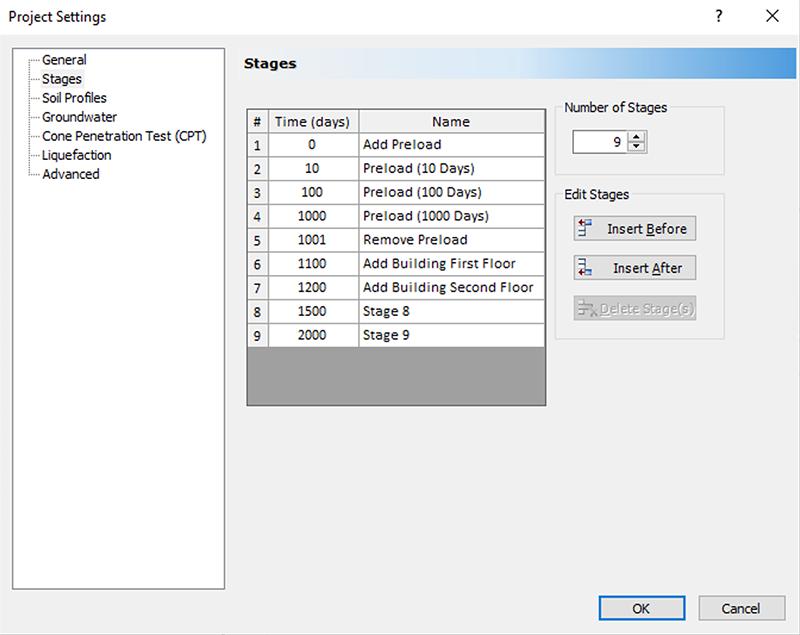Screen dimensions: 800x635
Task: Click the help question mark icon
Action: (x=718, y=16)
